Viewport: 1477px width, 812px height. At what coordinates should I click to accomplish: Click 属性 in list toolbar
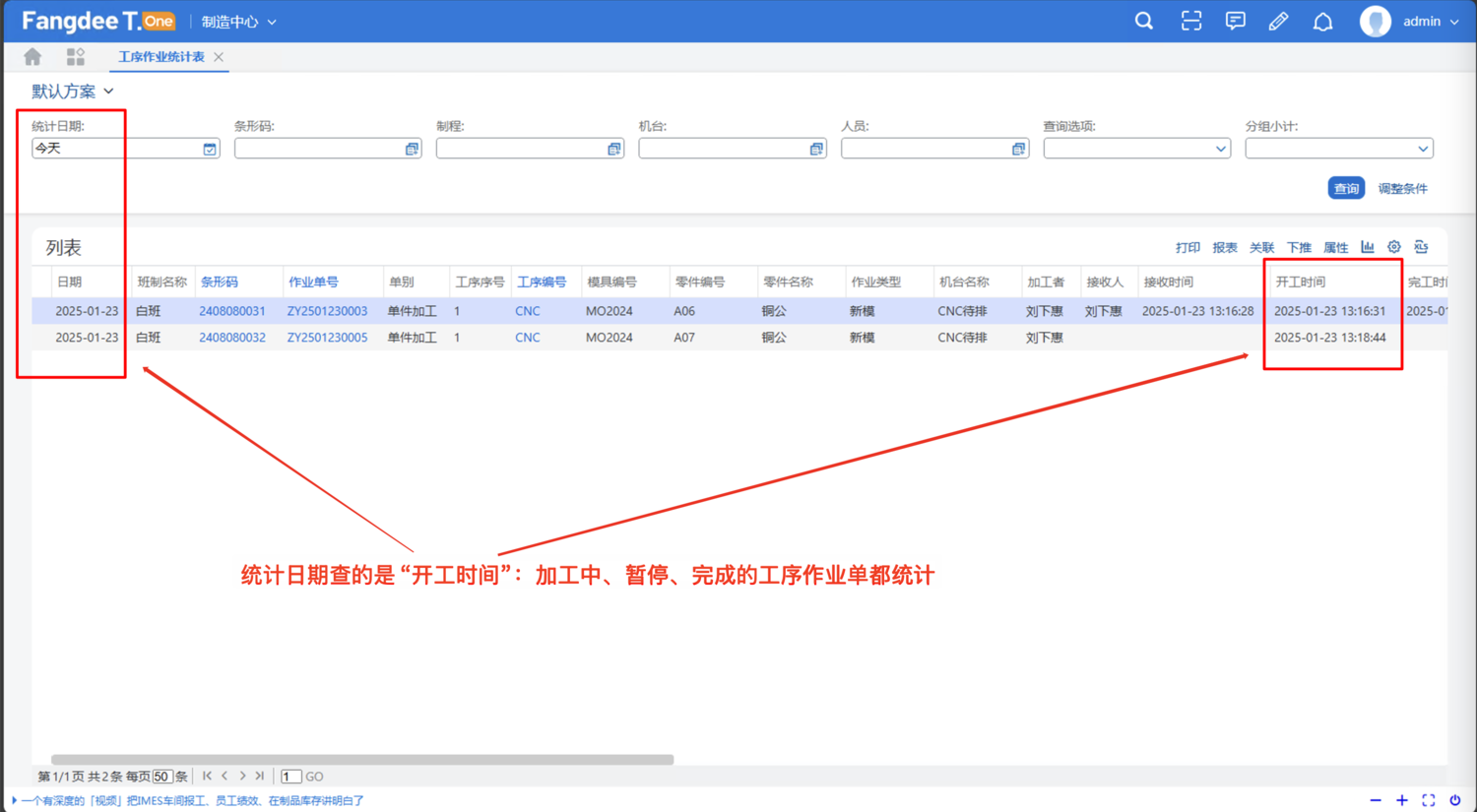click(1335, 247)
